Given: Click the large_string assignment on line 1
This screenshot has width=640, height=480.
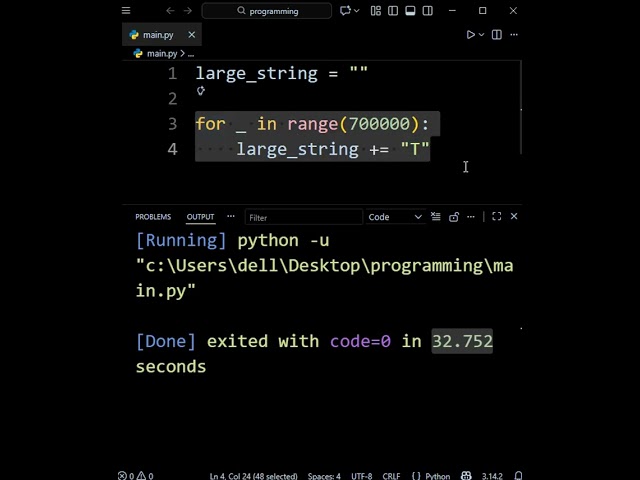Looking at the screenshot, I should click(282, 74).
